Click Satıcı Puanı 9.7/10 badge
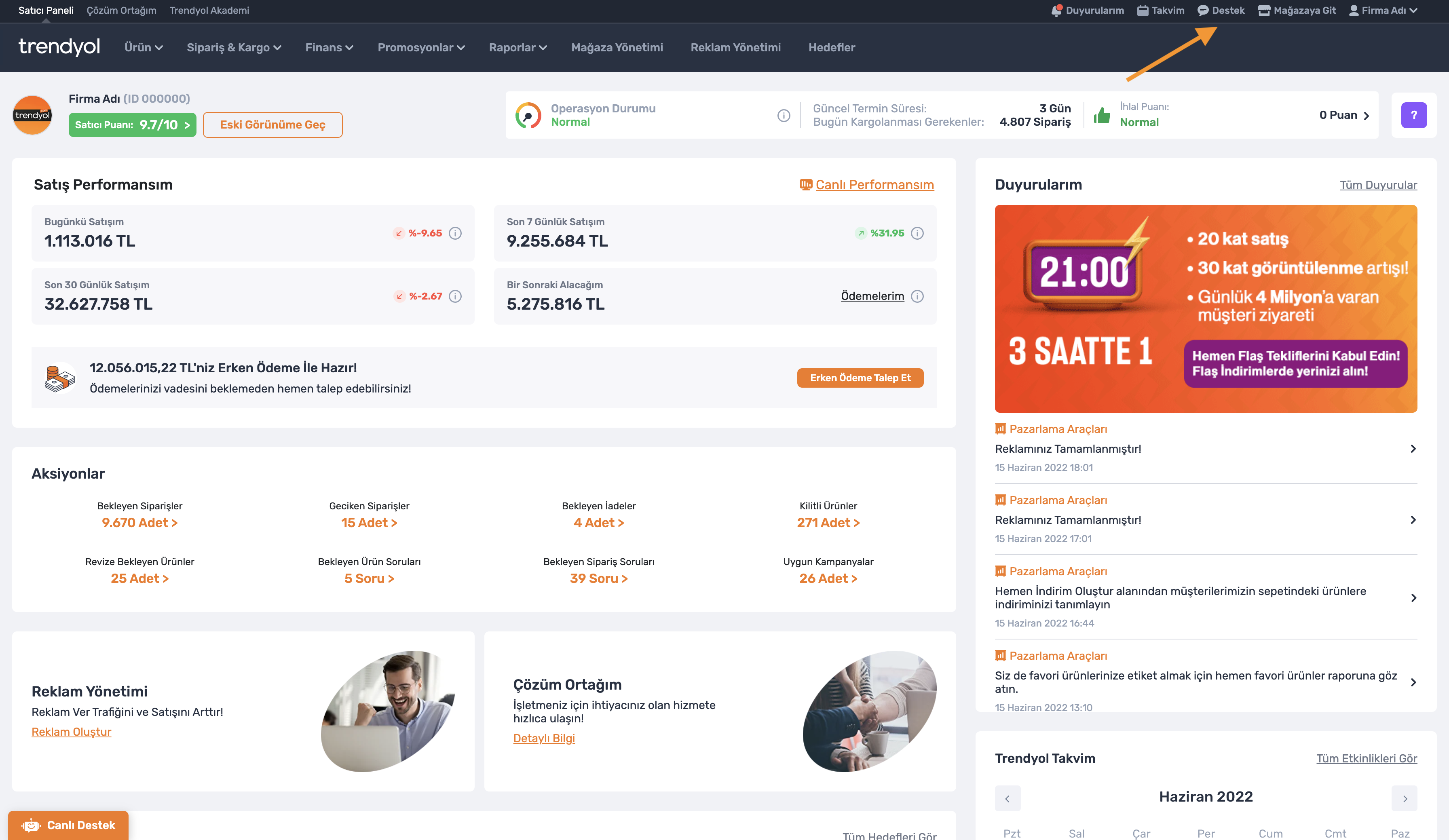 (x=132, y=125)
